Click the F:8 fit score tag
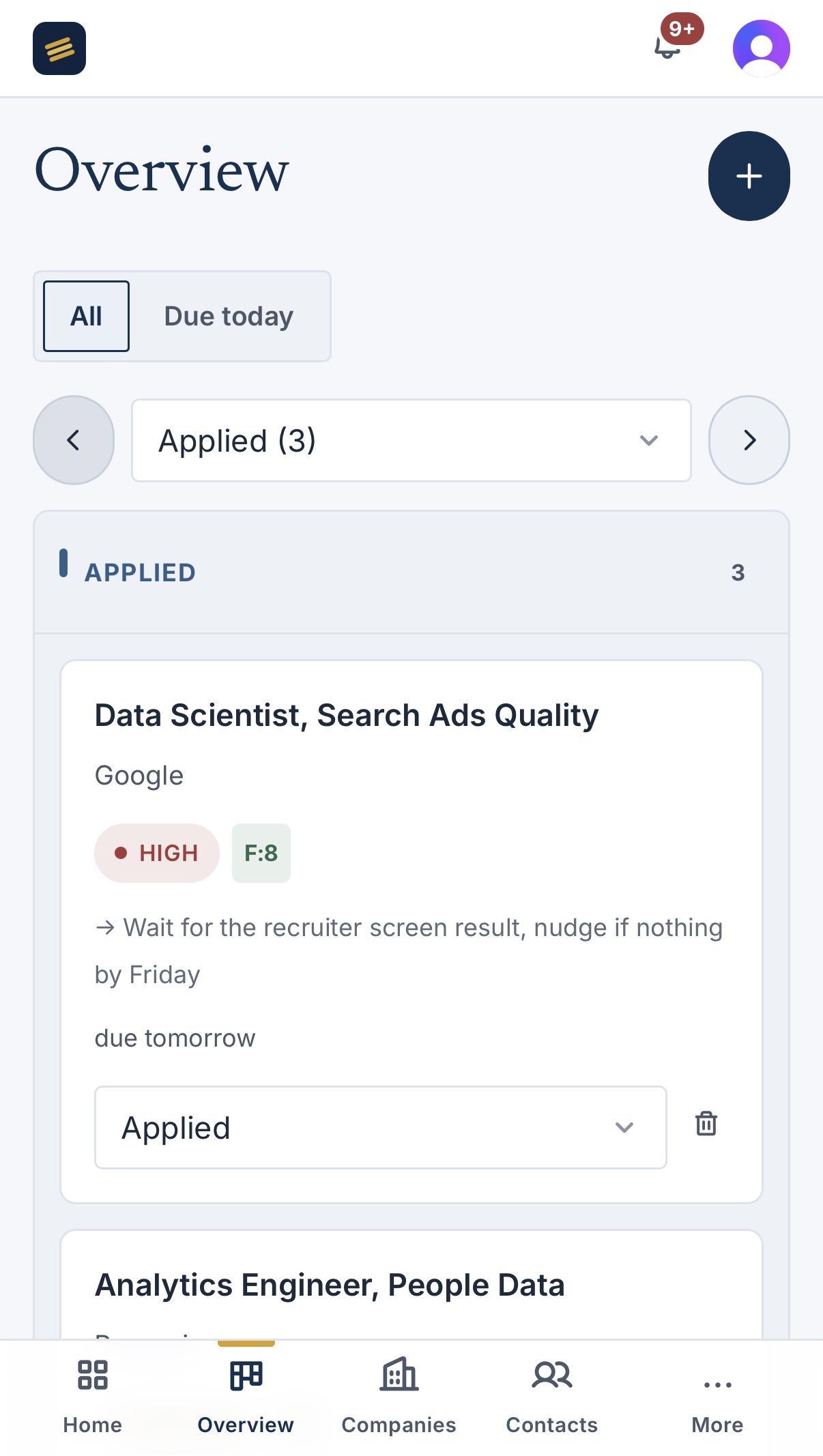 (x=261, y=853)
